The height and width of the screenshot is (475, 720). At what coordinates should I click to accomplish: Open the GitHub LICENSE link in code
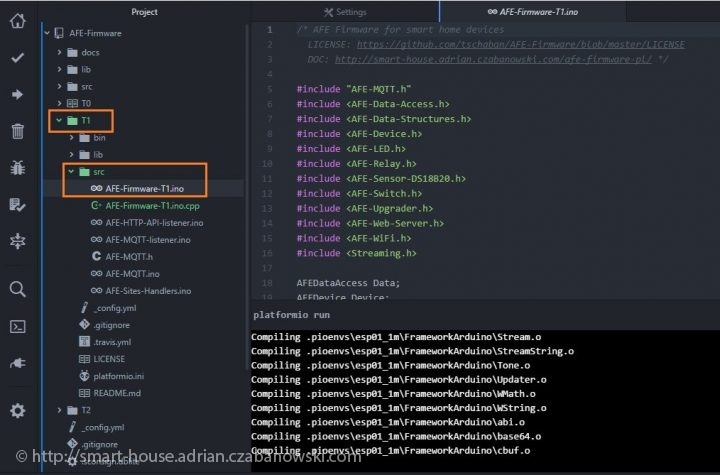click(520, 45)
